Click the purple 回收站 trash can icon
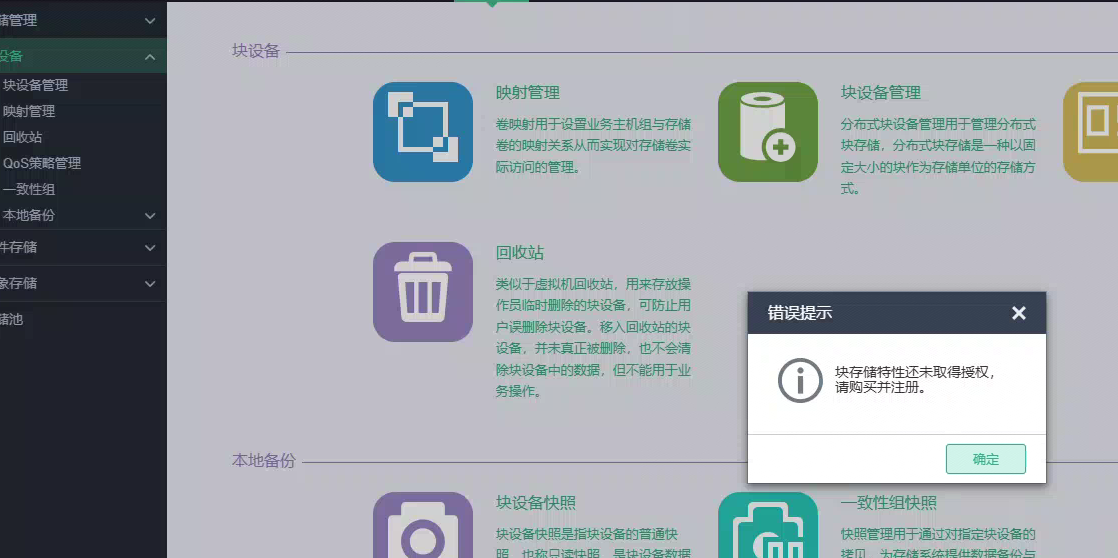 pos(423,291)
